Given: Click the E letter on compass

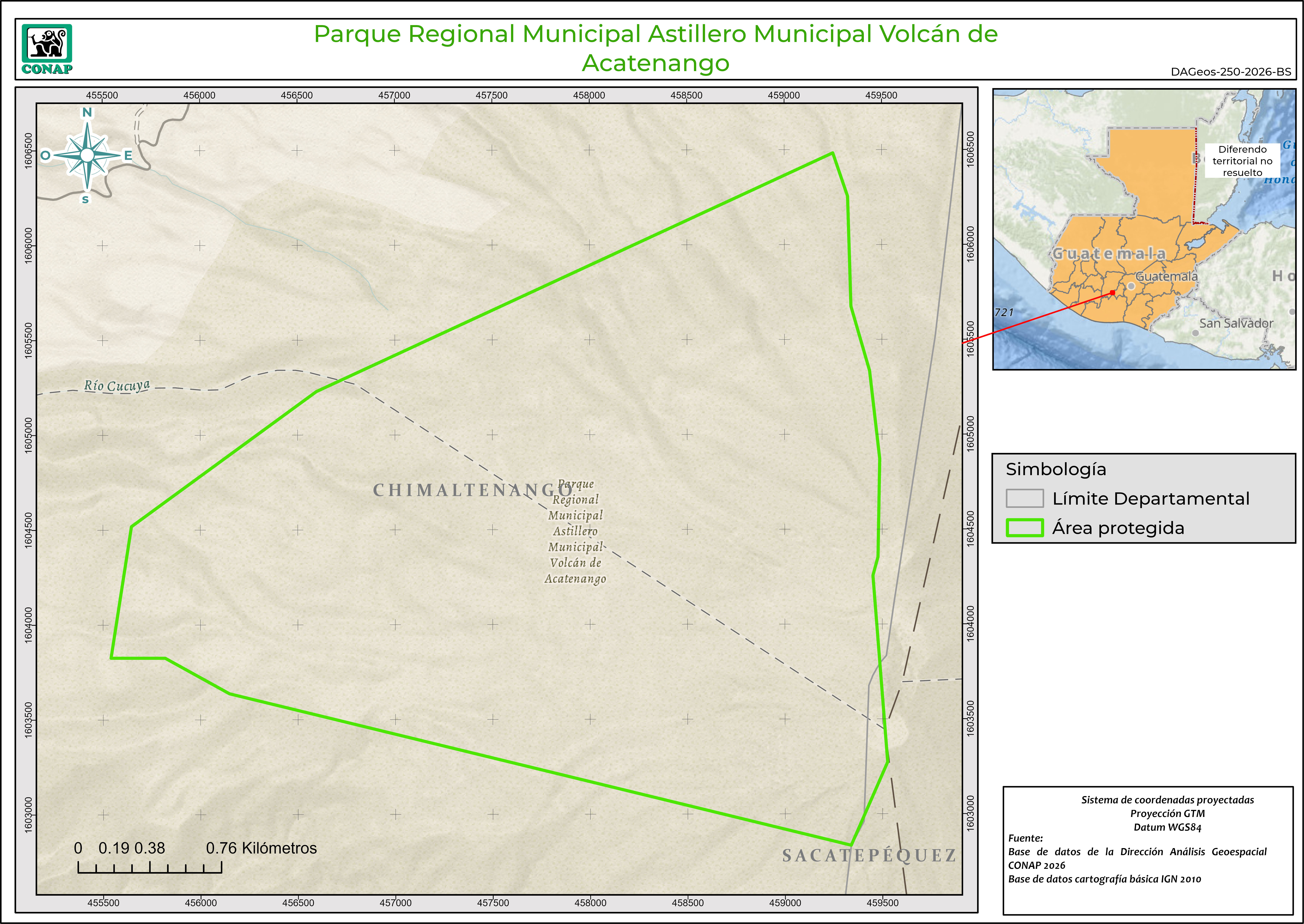Looking at the screenshot, I should (x=128, y=155).
